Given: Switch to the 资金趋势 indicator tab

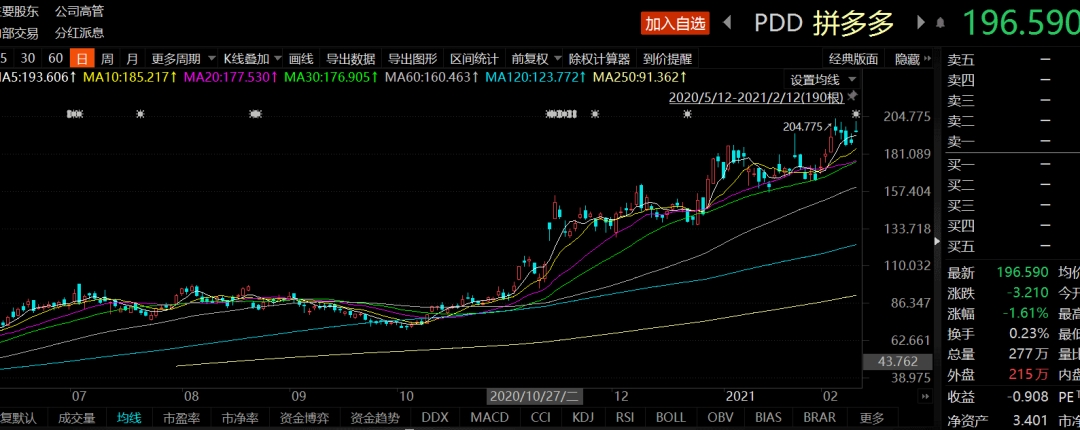Looking at the screenshot, I should pos(375,418).
